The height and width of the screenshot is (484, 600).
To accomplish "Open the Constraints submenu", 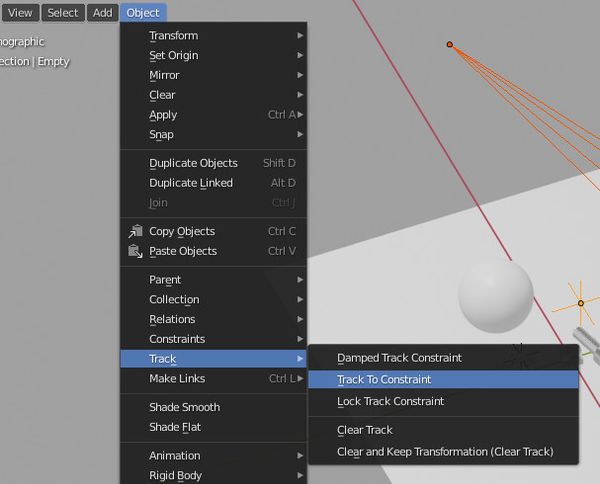I will 214,339.
